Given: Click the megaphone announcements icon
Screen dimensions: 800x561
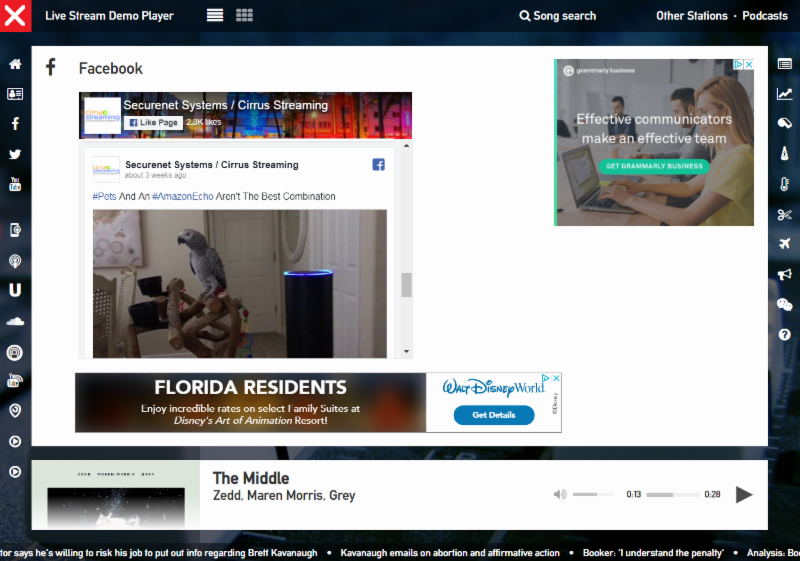Looking at the screenshot, I should tap(785, 274).
